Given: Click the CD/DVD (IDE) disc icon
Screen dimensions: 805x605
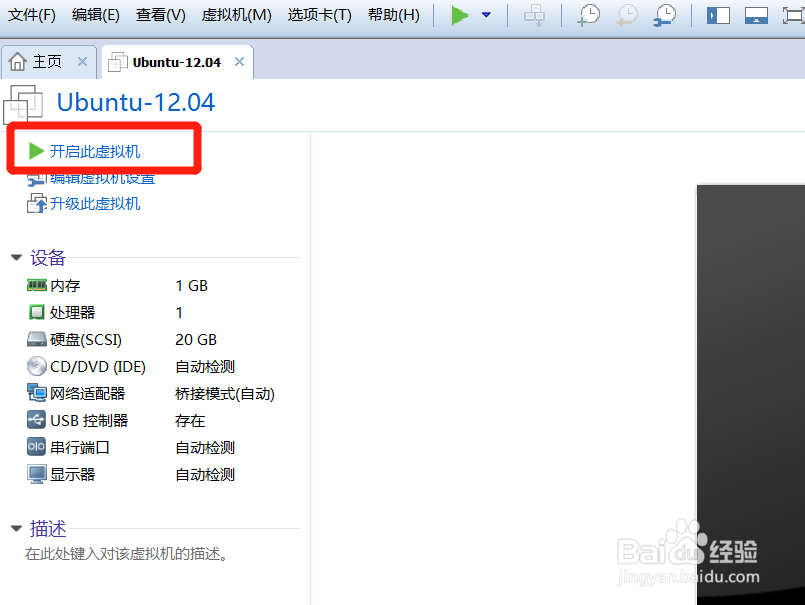Looking at the screenshot, I should point(36,366).
